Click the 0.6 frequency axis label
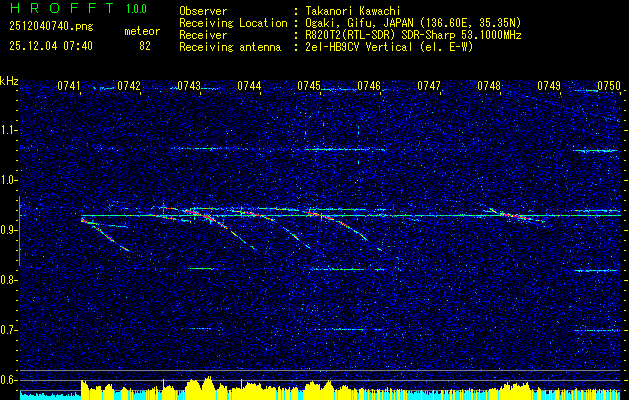The image size is (629, 400). click(9, 380)
